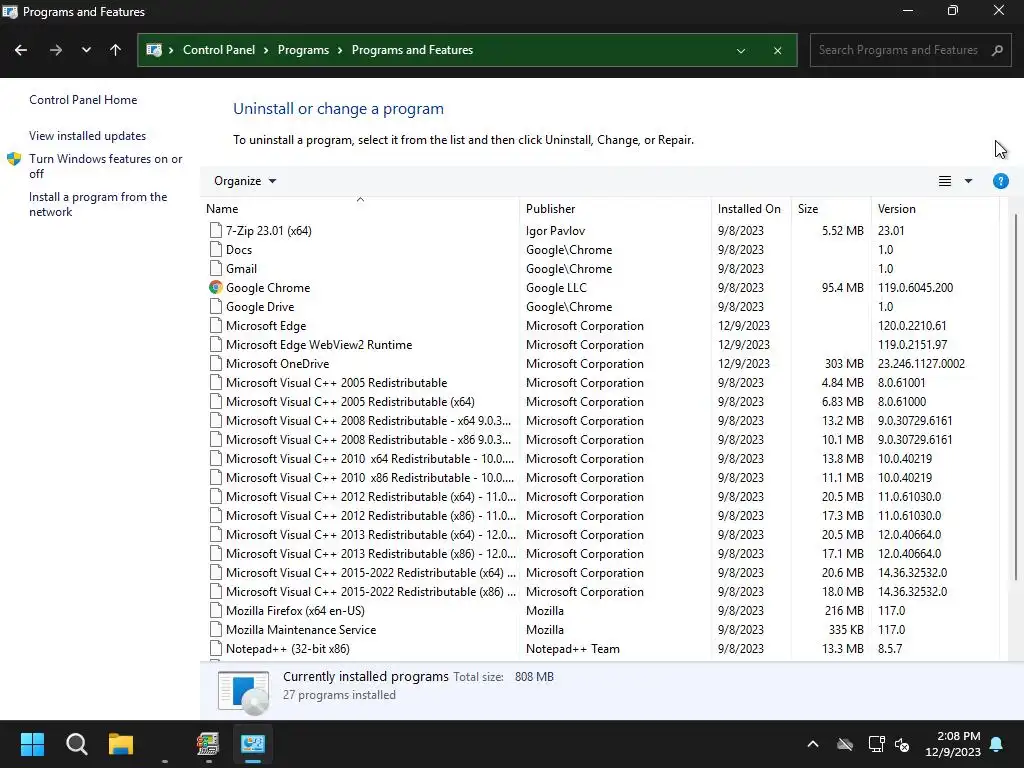Click the OneDrive tray icon

[x=845, y=744]
